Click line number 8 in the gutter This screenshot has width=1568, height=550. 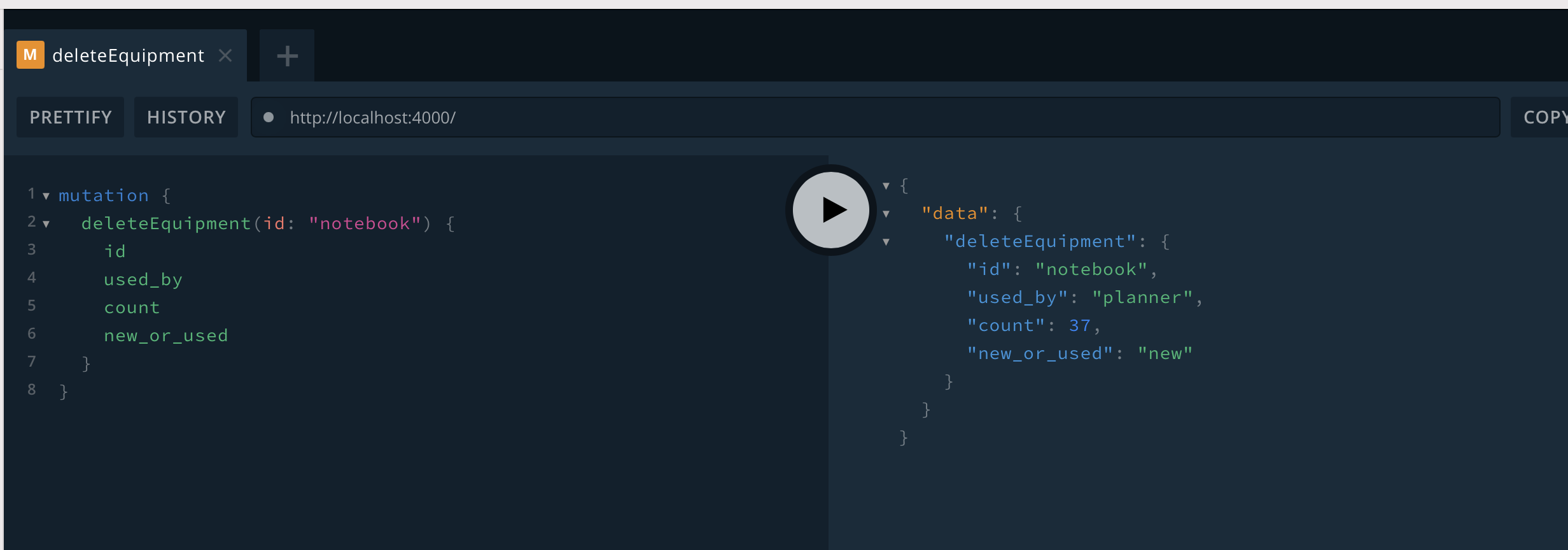coord(32,390)
